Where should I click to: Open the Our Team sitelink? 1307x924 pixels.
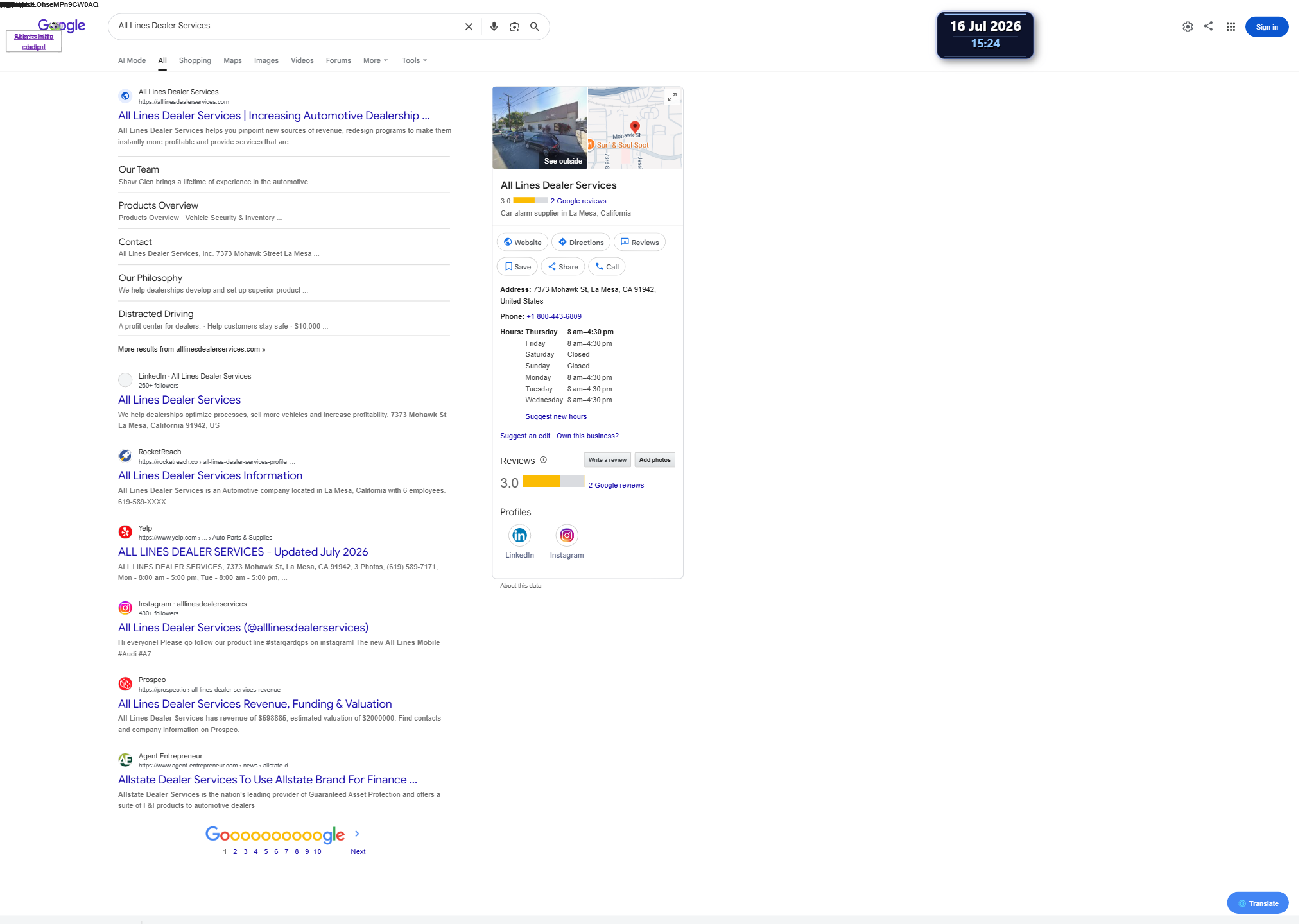(139, 169)
